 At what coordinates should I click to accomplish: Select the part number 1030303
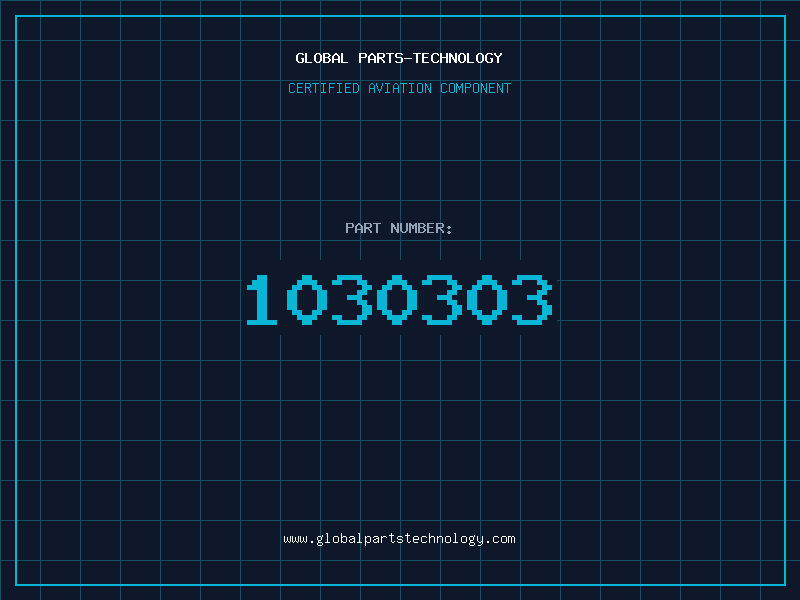coord(399,300)
